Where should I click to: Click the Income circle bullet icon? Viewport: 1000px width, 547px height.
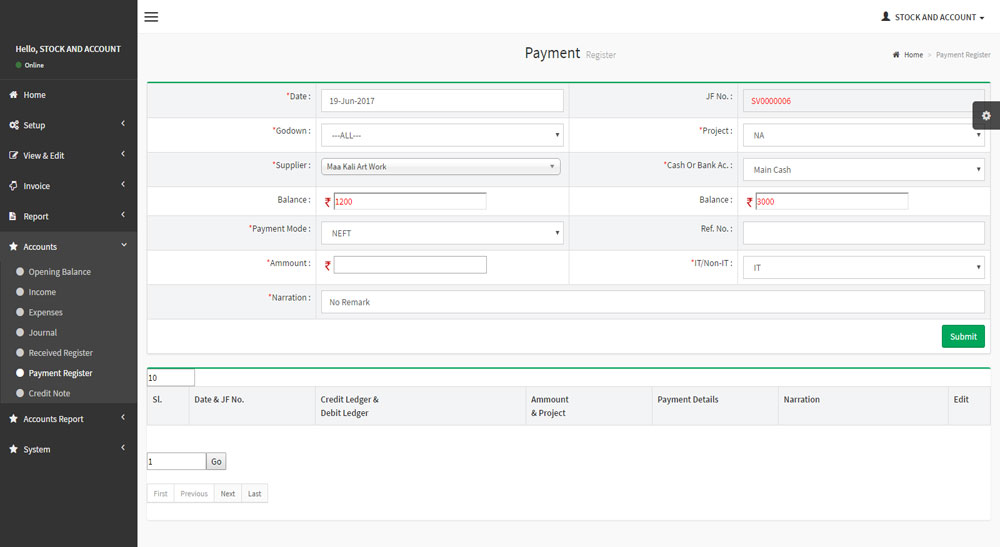tap(20, 292)
